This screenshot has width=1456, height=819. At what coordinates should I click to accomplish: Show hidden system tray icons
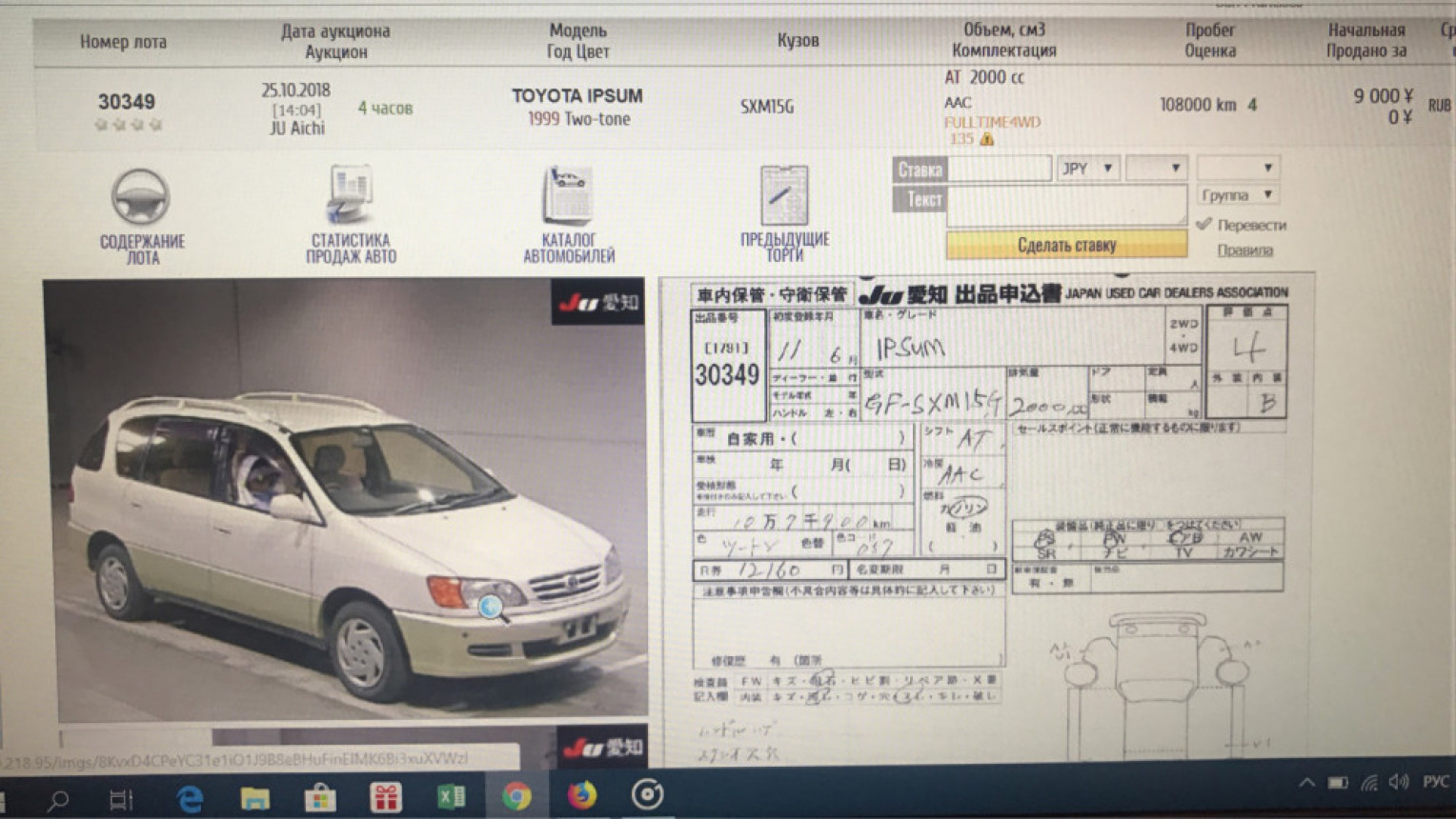(x=1307, y=783)
